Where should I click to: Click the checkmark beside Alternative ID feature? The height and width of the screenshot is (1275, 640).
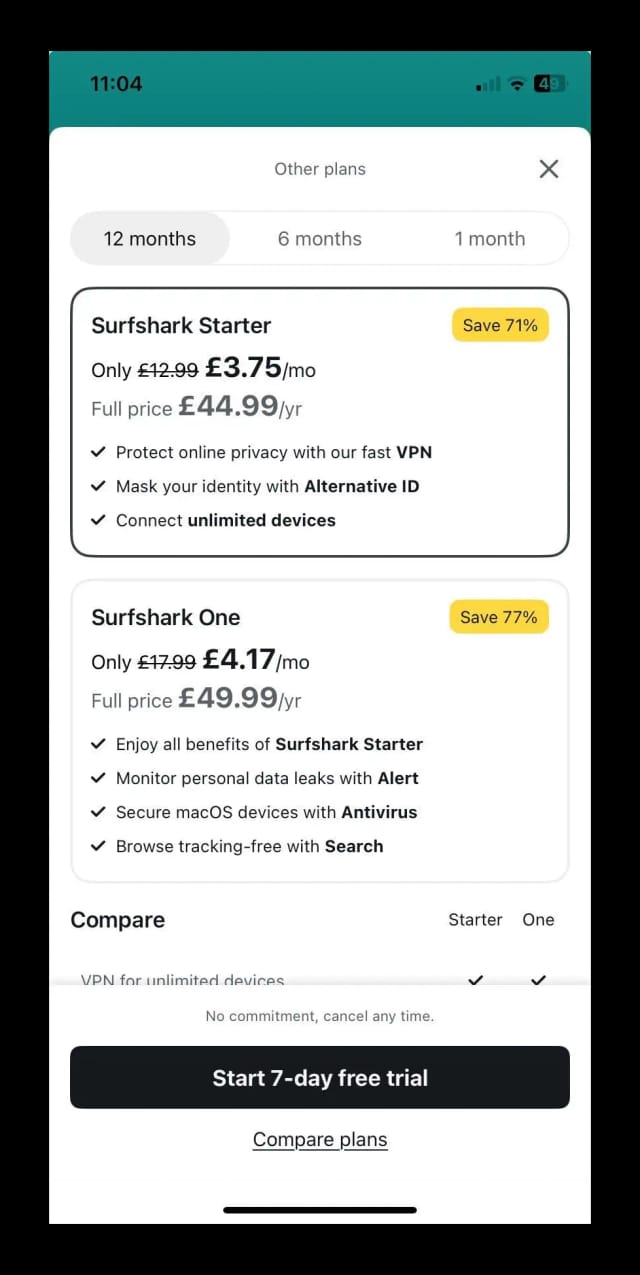tap(98, 486)
